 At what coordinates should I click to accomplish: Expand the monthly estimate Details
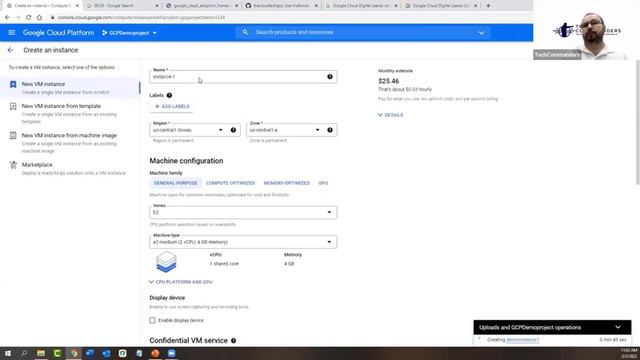tap(391, 115)
